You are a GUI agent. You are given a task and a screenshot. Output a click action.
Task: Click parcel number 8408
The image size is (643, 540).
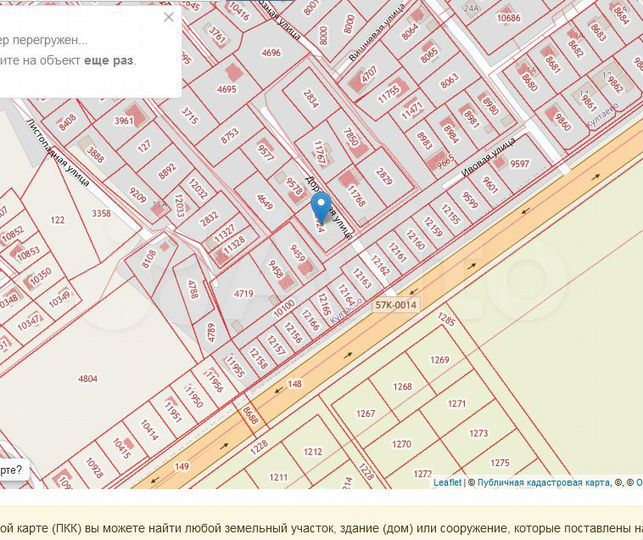tap(67, 122)
